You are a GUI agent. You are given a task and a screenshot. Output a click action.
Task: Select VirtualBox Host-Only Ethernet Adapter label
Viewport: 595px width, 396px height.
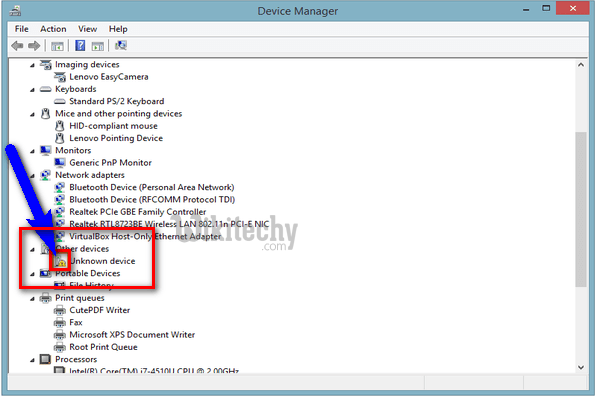(145, 236)
